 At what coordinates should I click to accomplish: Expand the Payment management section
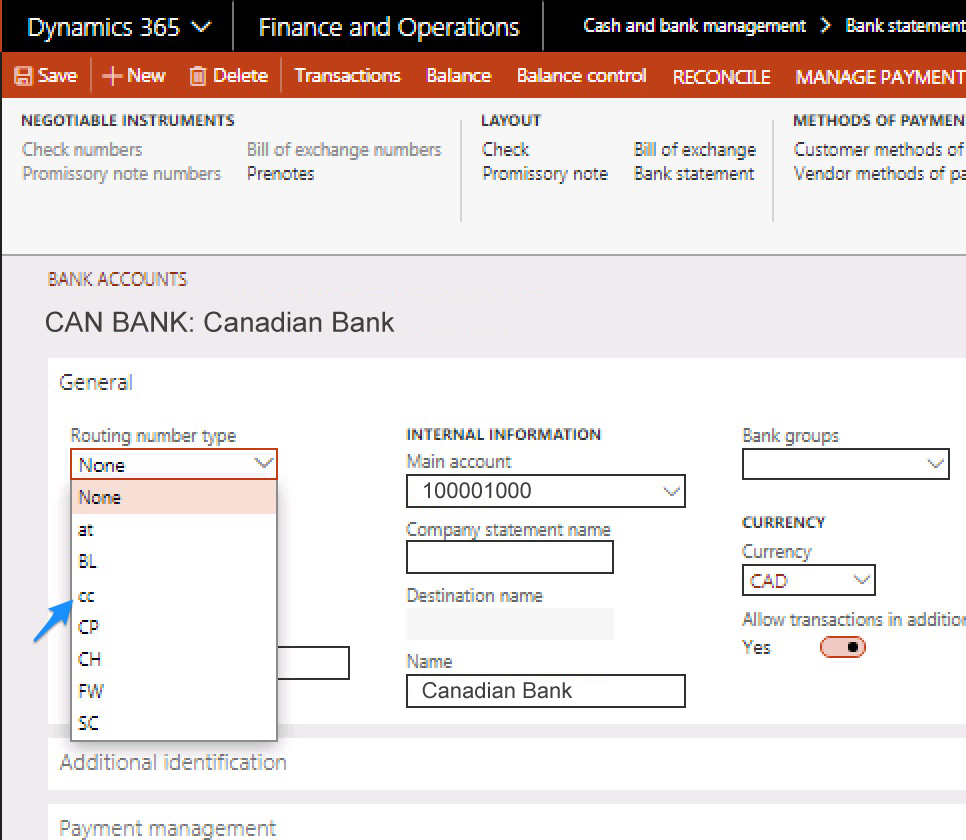(168, 829)
